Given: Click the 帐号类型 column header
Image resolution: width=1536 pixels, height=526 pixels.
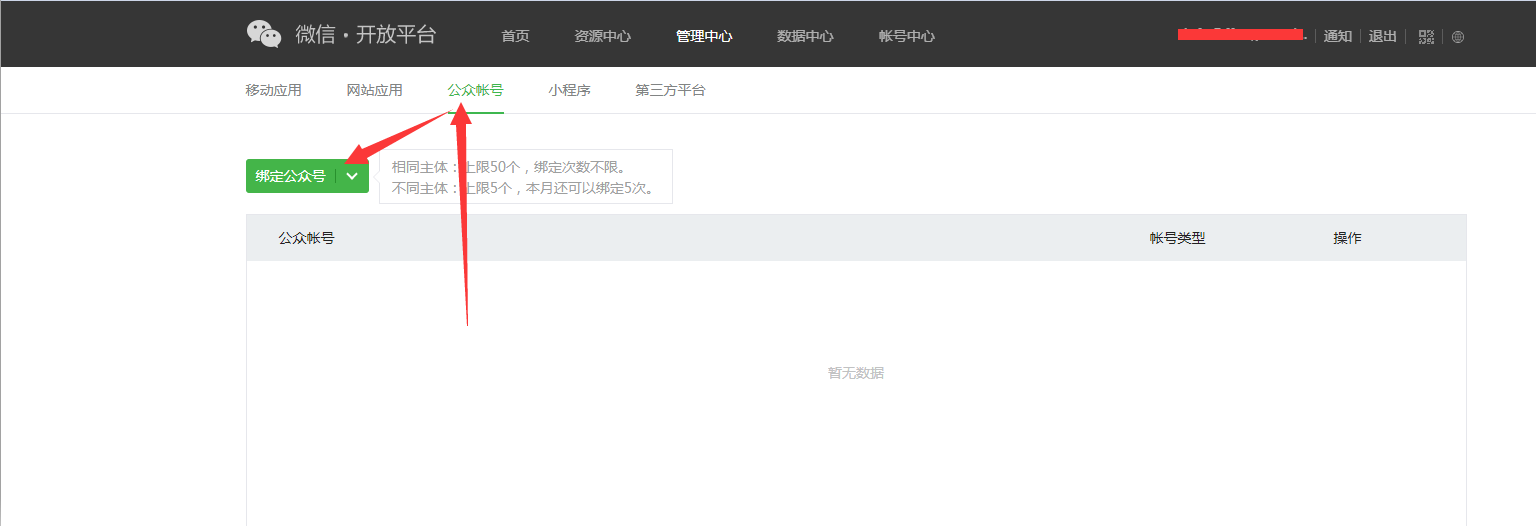Looking at the screenshot, I should point(1177,238).
